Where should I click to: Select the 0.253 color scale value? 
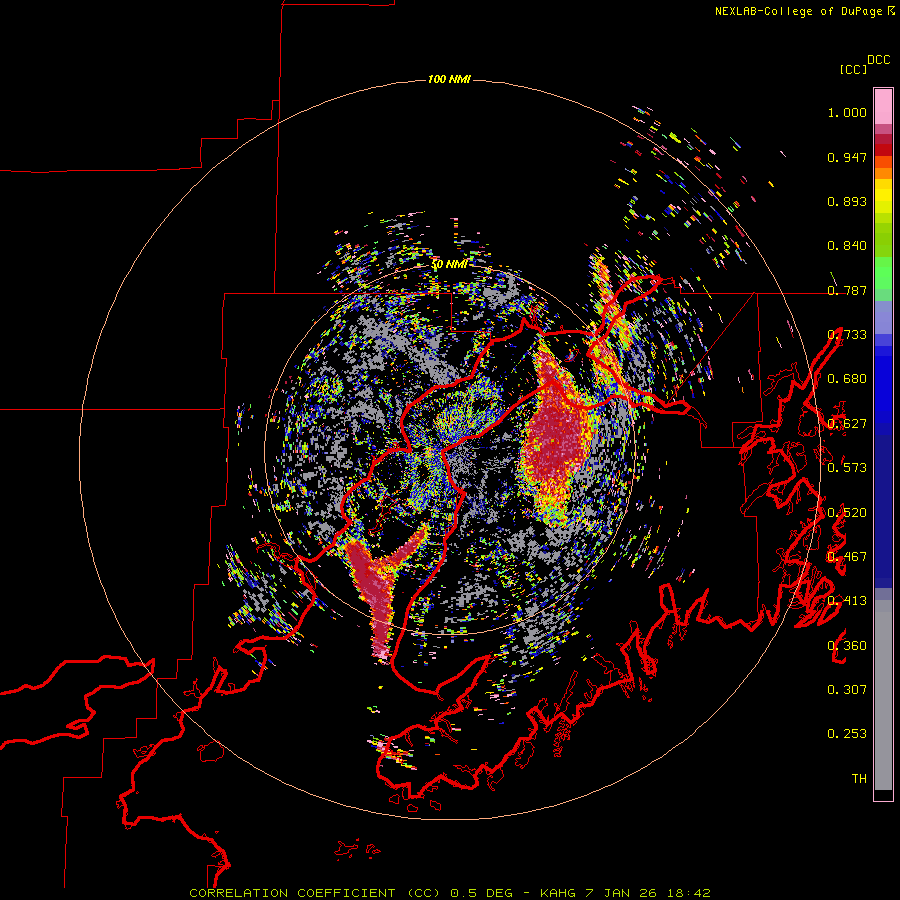pos(847,734)
